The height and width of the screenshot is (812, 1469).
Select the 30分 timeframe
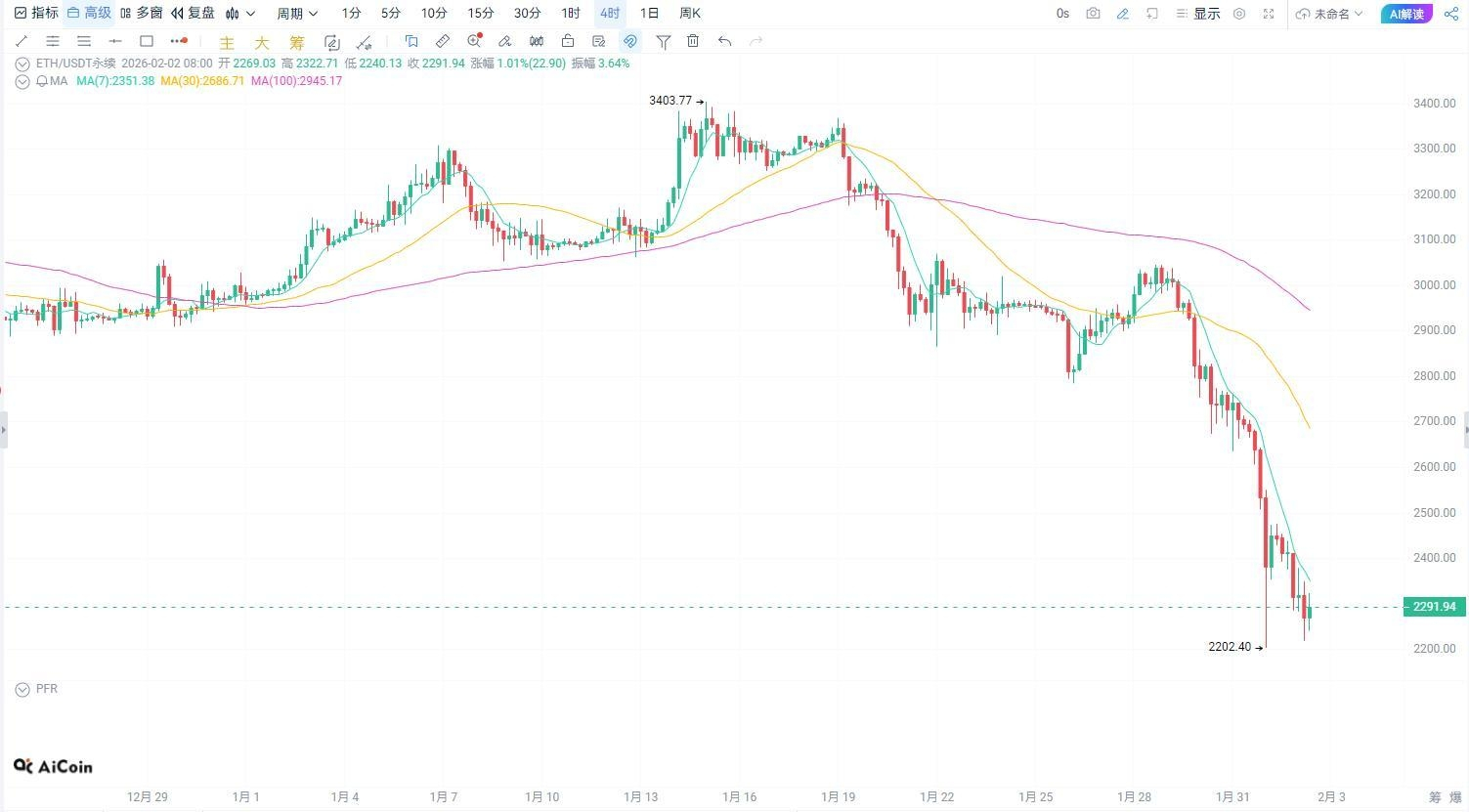click(528, 13)
